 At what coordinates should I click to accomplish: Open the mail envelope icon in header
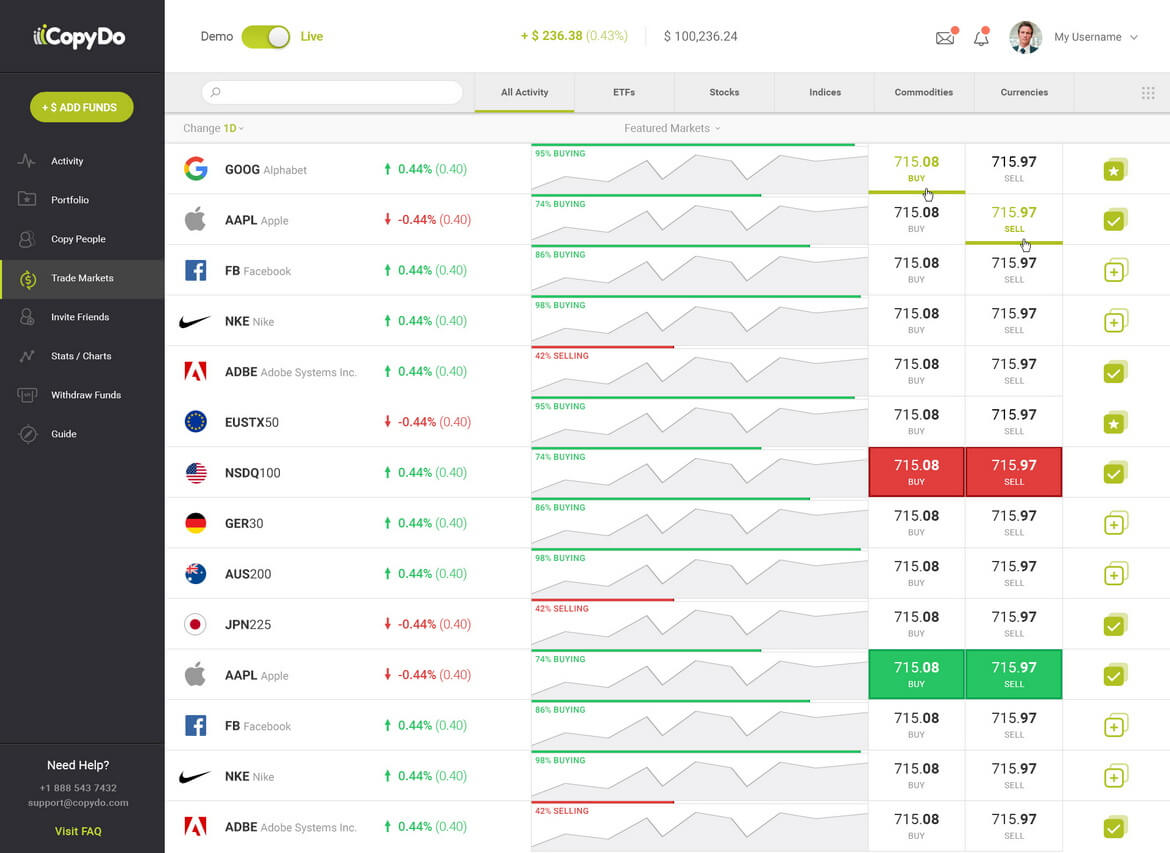945,37
